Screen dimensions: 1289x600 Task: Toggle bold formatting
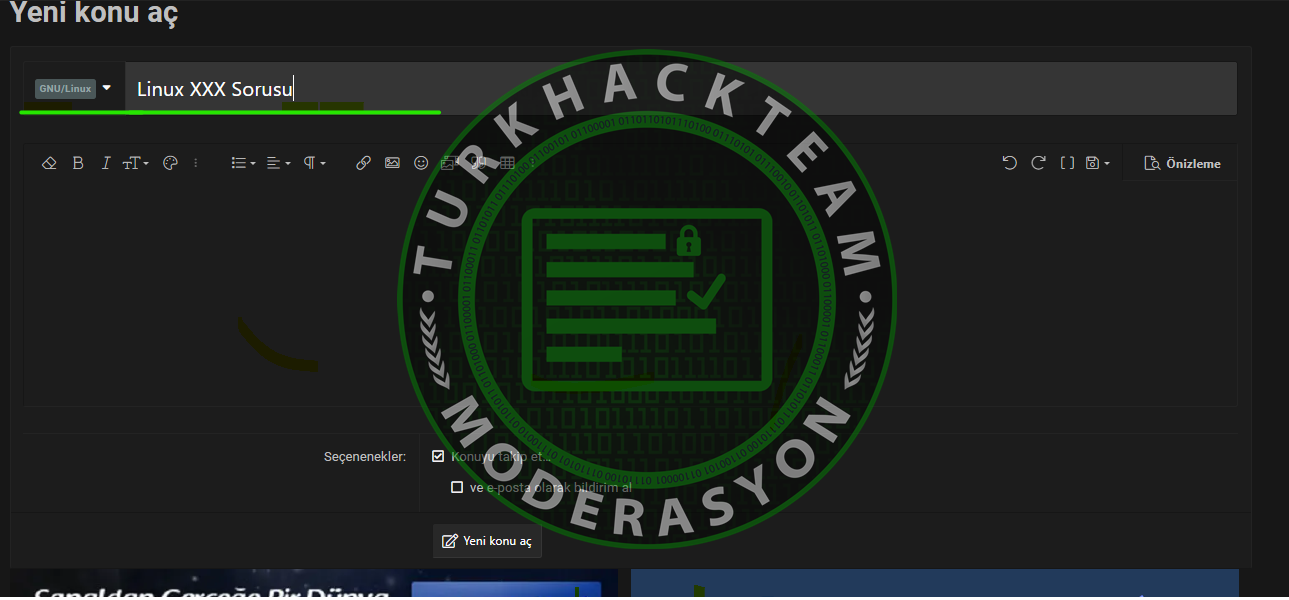pos(78,163)
